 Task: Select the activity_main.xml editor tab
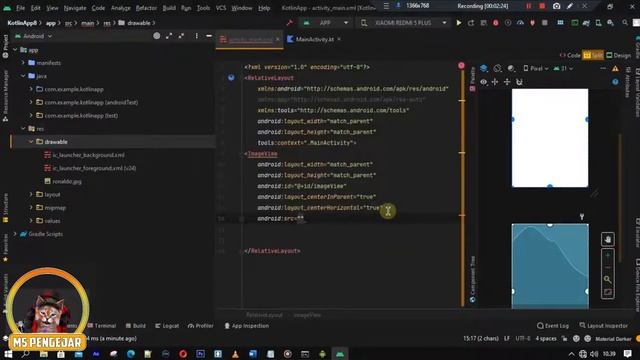250,40
